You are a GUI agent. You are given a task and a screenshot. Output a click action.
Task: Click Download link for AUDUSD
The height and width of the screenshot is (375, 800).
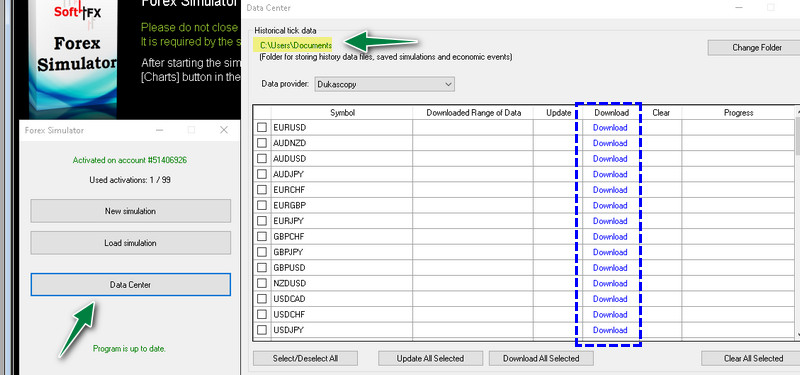(610, 159)
